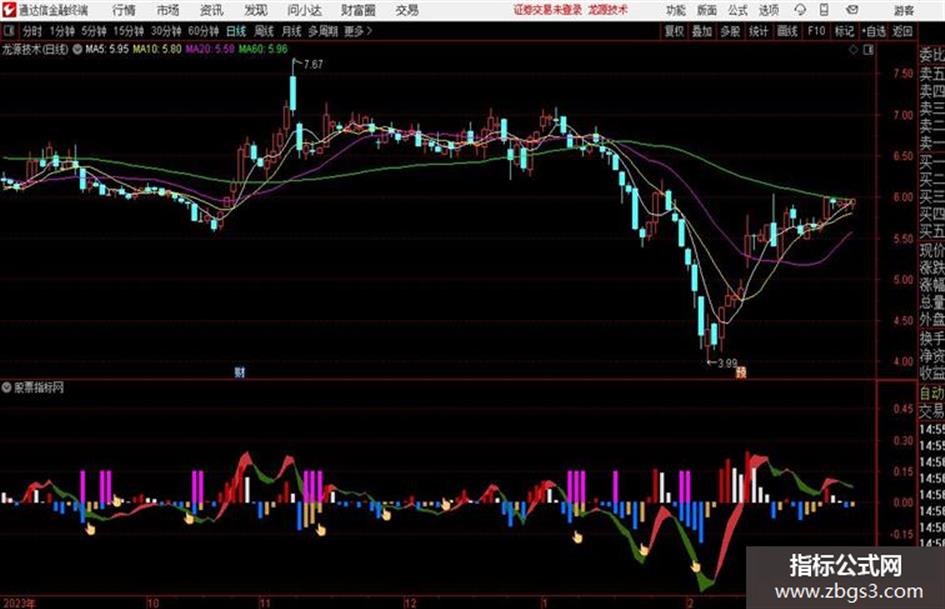Click the 龙源技术(日线) chart title
The width and height of the screenshot is (945, 609).
(35, 49)
